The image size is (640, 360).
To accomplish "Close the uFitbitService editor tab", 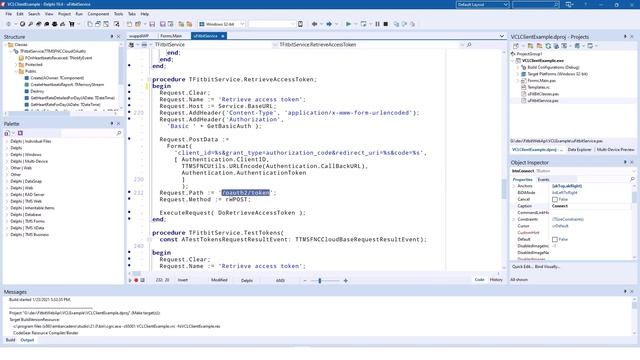I will pos(223,36).
